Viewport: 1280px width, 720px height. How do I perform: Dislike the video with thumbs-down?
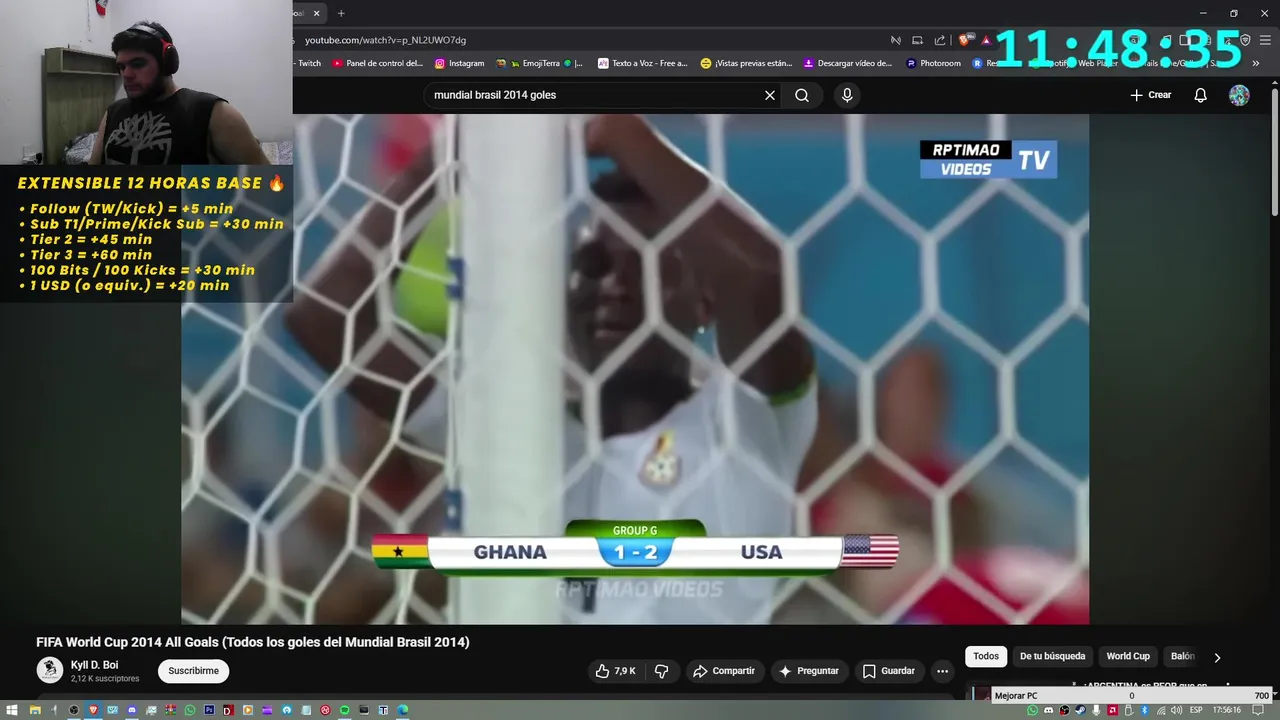click(x=662, y=671)
